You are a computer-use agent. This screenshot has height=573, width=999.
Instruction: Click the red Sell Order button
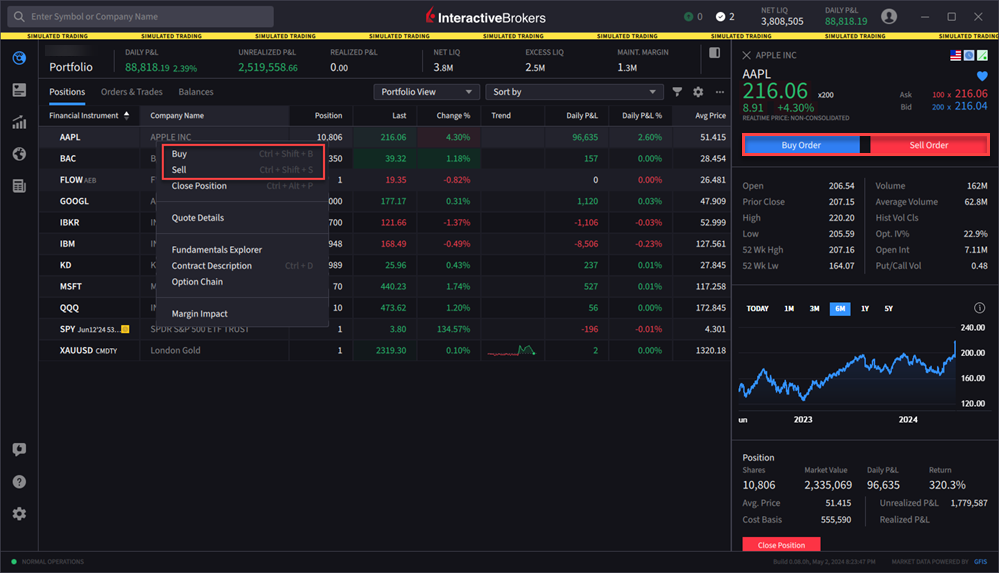pyautogui.click(x=928, y=145)
